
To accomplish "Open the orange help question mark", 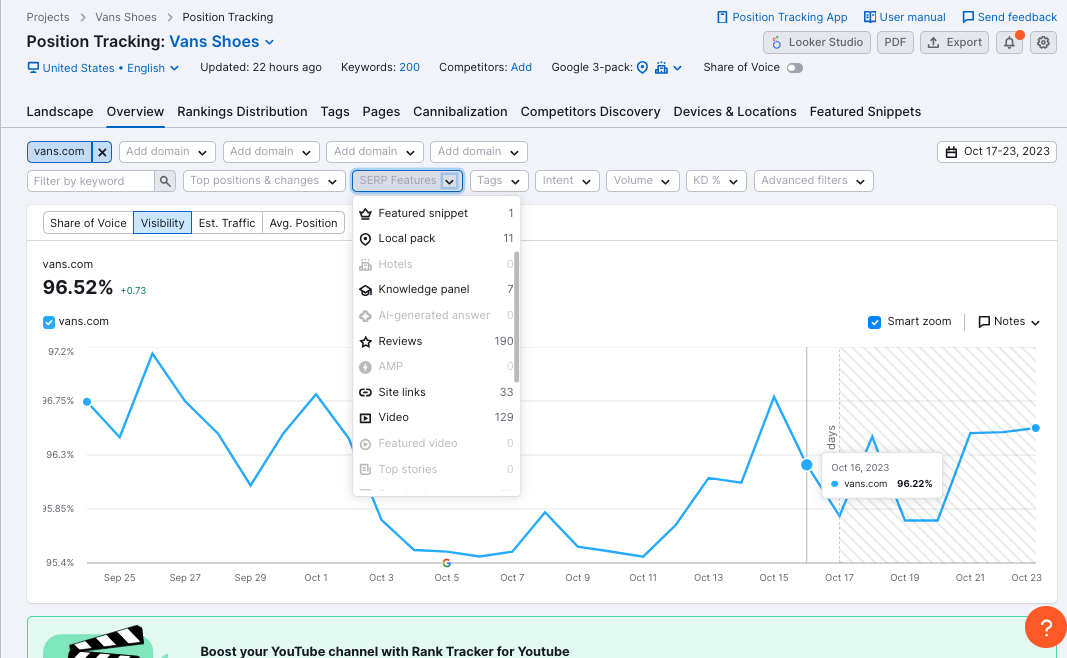I will 1045,628.
